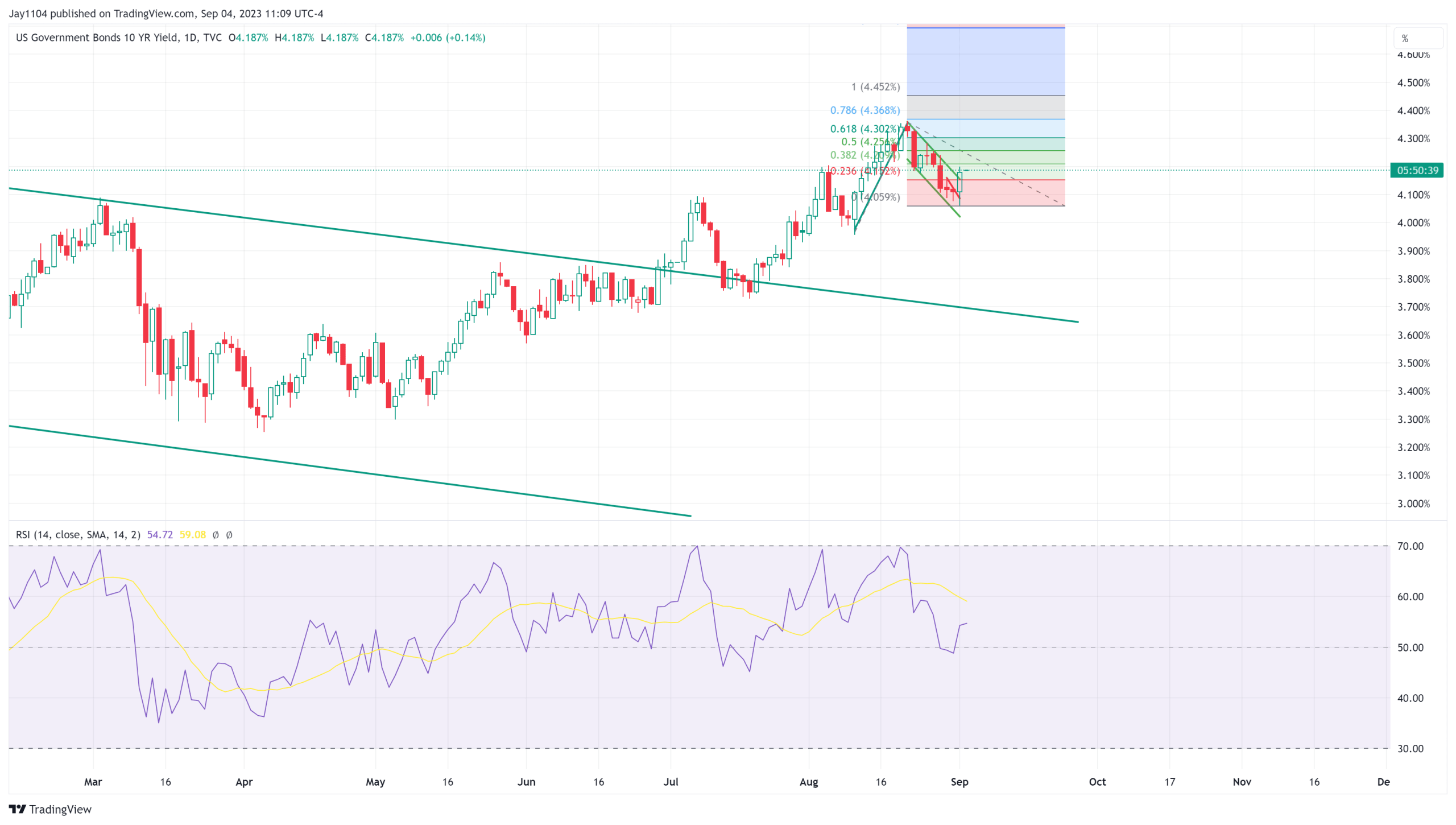Click the RSI 30.00 axis label
This screenshot has width=1456, height=825.
click(x=1410, y=749)
